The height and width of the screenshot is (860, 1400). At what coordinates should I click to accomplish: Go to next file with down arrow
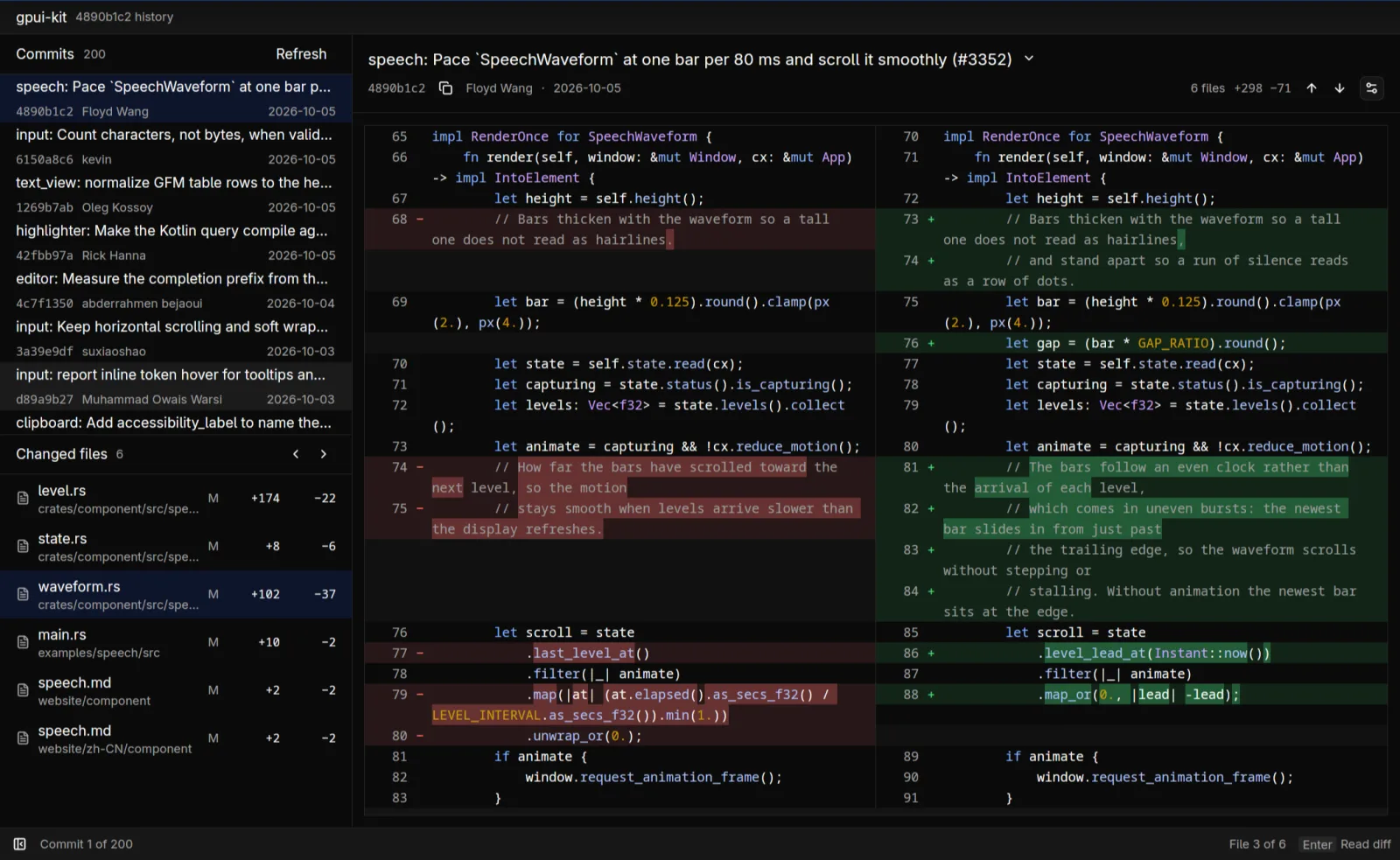[x=1340, y=88]
